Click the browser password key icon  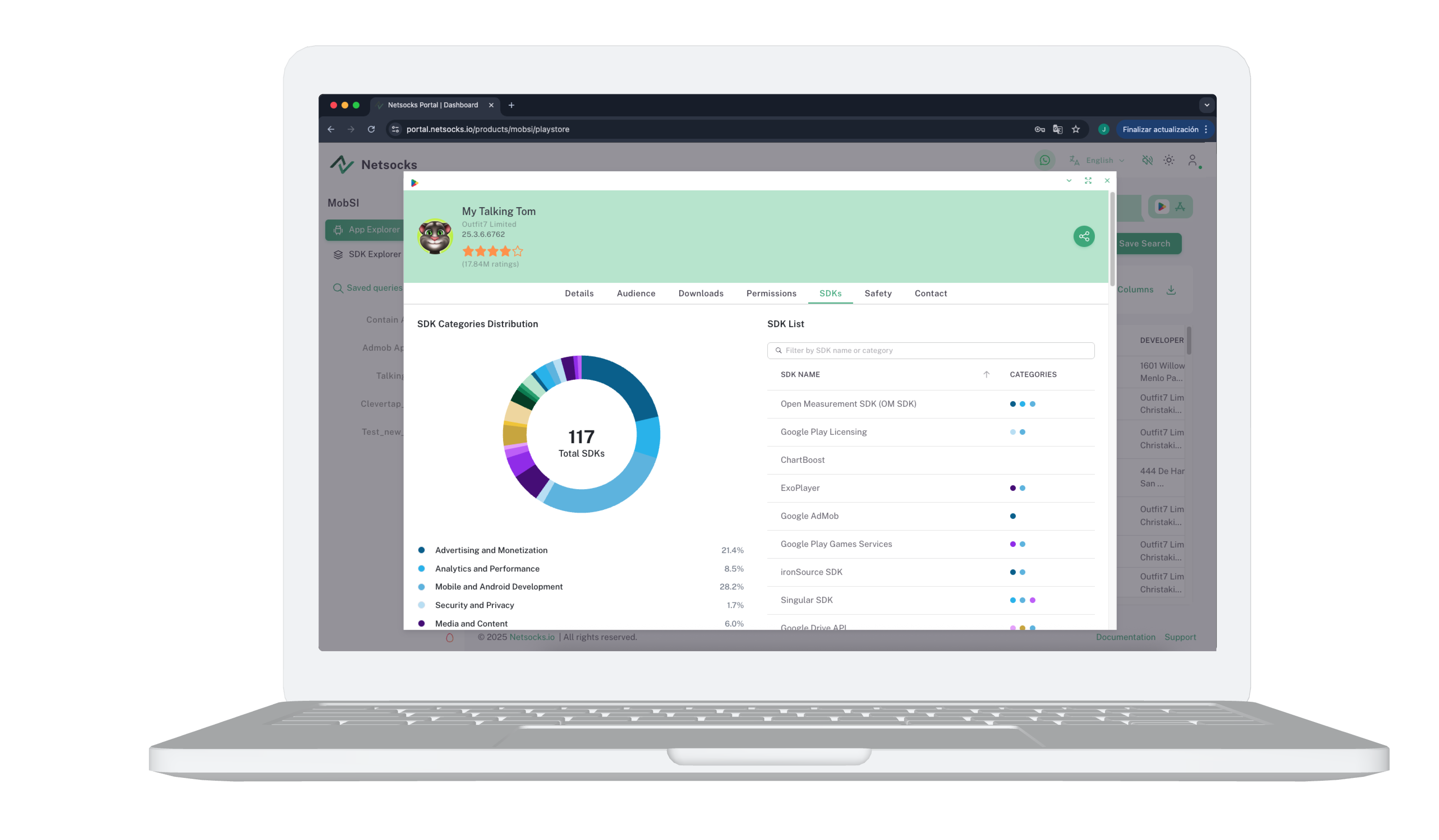coord(1039,130)
